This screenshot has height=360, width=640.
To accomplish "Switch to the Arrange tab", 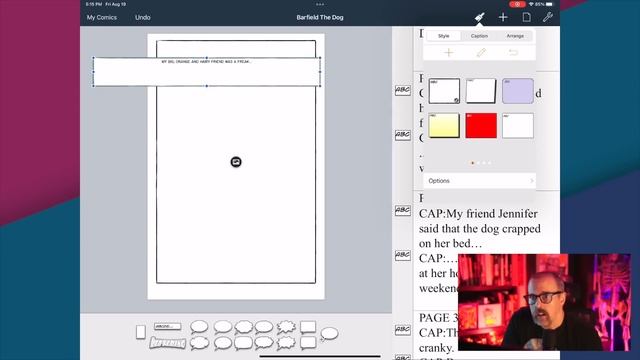I will coord(515,36).
